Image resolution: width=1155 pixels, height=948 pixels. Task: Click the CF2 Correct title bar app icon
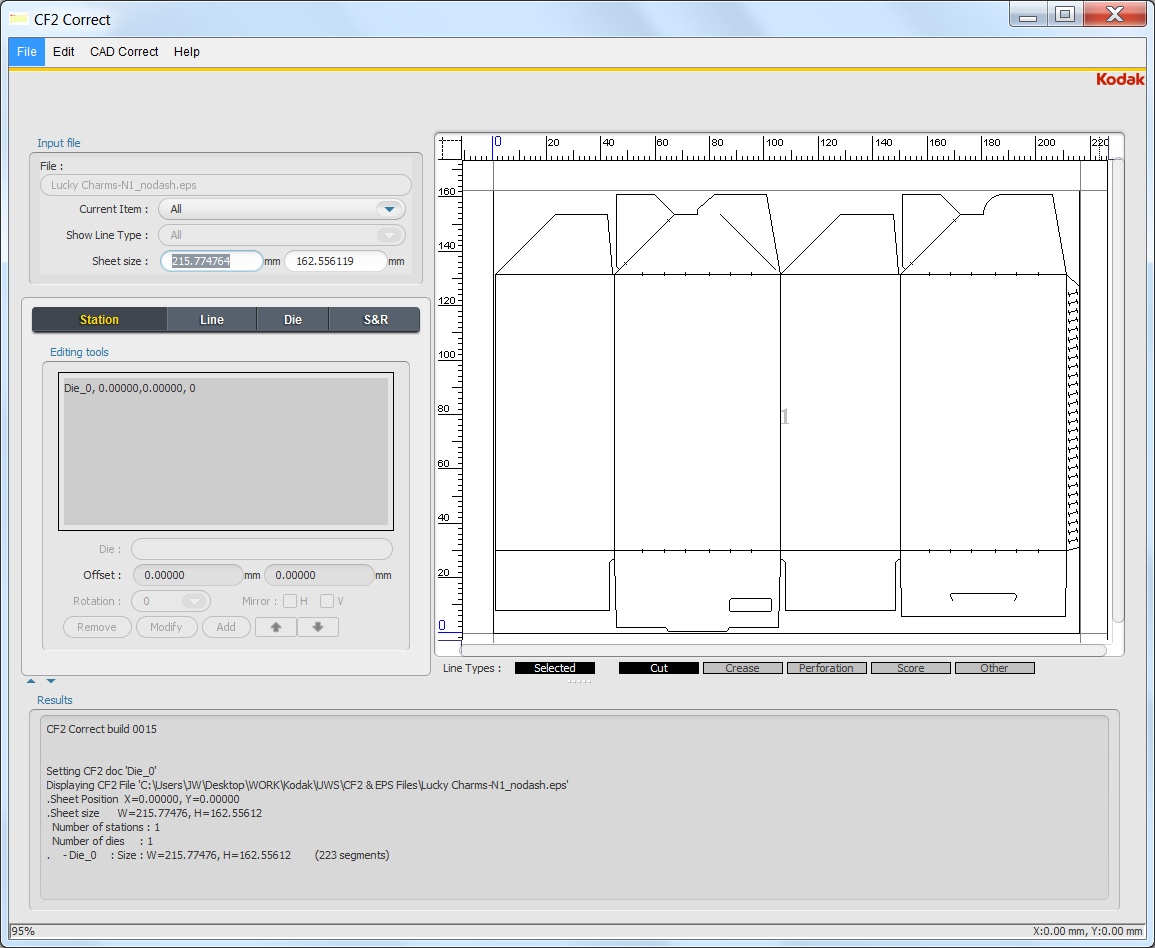point(18,19)
